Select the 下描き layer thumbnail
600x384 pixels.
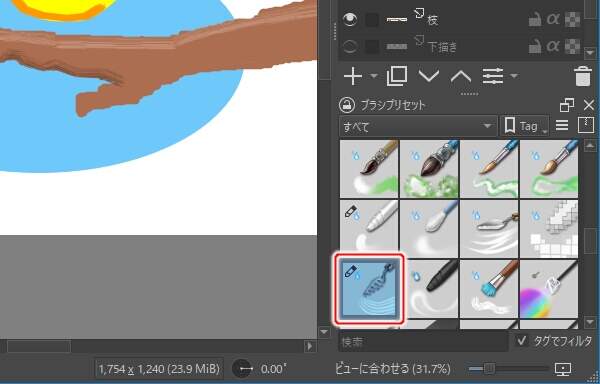pos(396,47)
